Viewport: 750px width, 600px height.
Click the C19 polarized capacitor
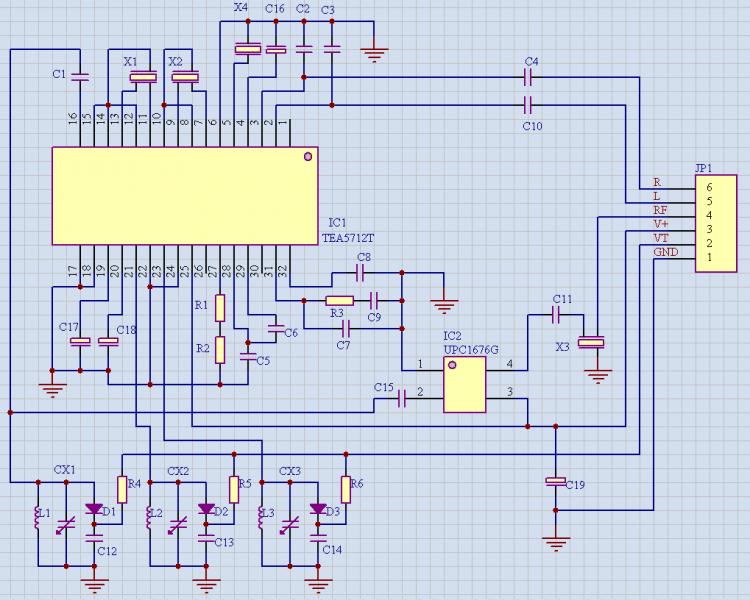(x=555, y=482)
